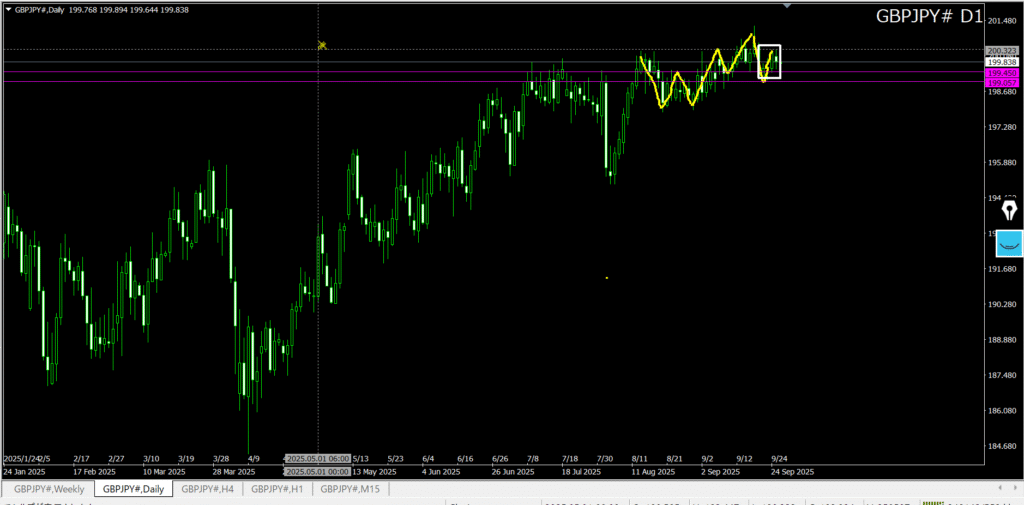Click the yellow cross marker on the dotted line
The height and width of the screenshot is (505, 1024).
click(x=322, y=45)
